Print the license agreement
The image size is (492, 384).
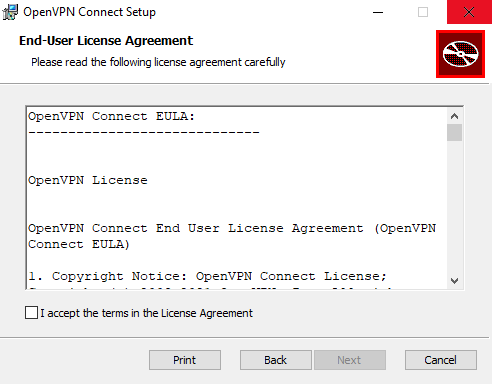click(x=185, y=360)
